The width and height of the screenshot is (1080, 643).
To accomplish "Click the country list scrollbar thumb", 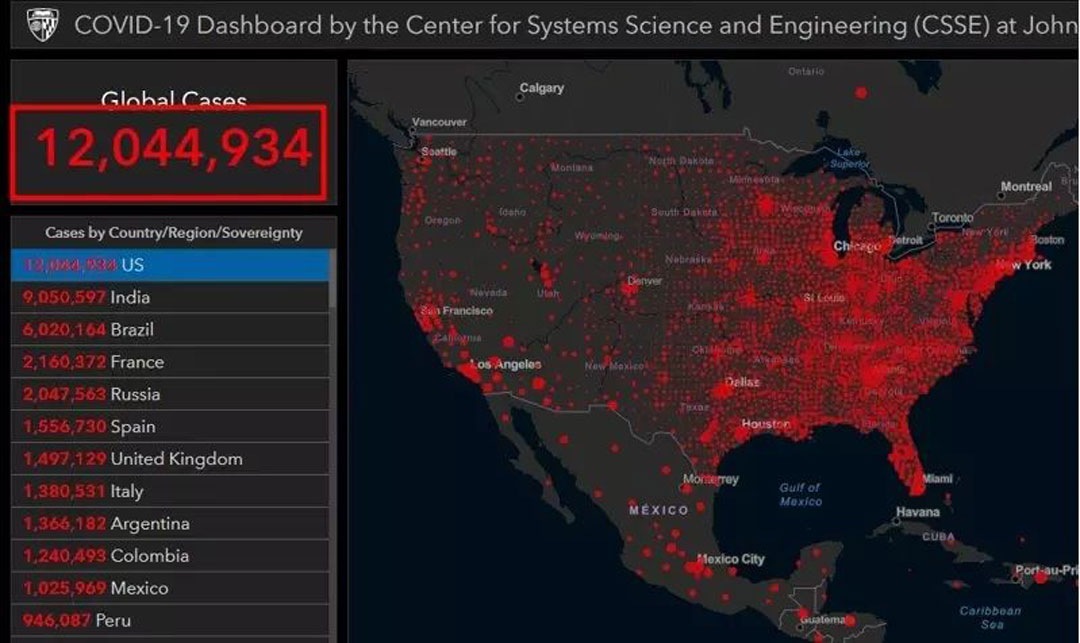I will click(333, 278).
